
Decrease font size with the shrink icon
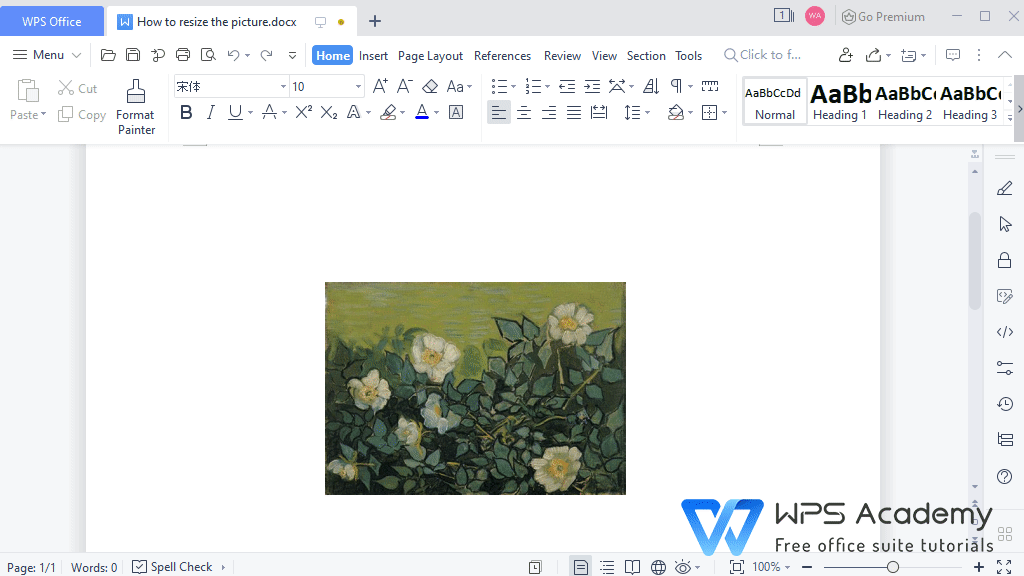click(404, 86)
